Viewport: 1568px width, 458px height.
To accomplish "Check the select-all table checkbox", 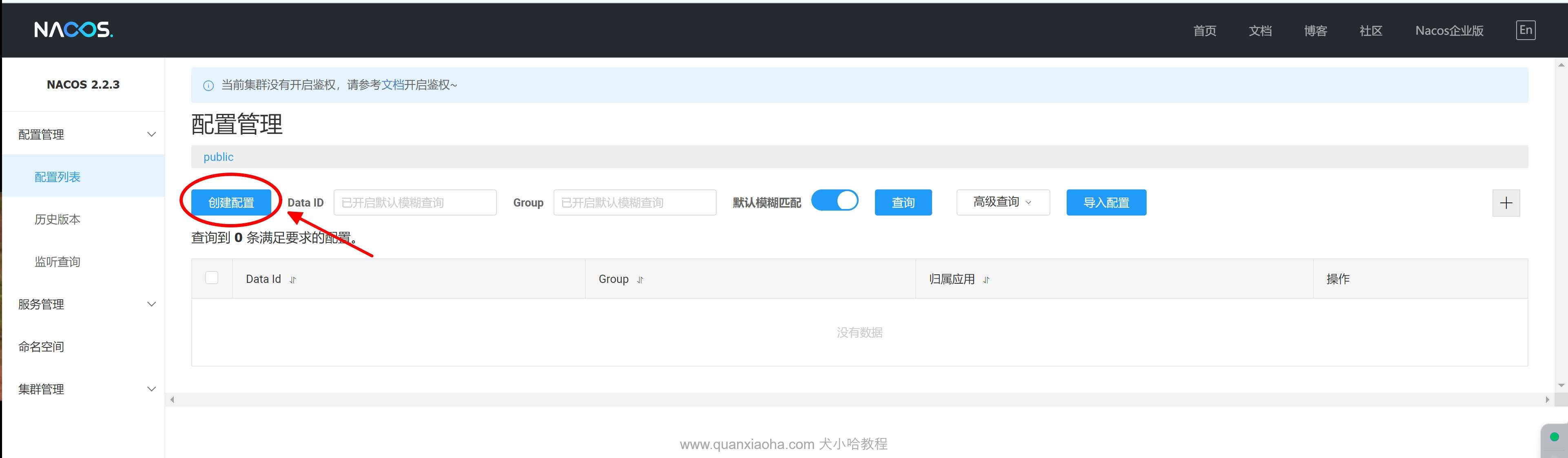I will click(x=212, y=278).
